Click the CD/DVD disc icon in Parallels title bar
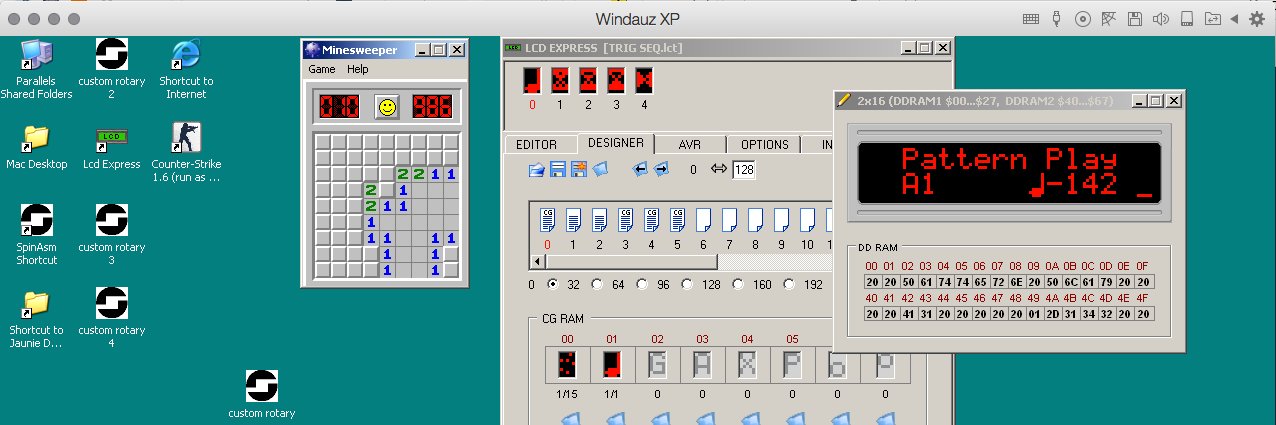1276x425 pixels. (1083, 19)
